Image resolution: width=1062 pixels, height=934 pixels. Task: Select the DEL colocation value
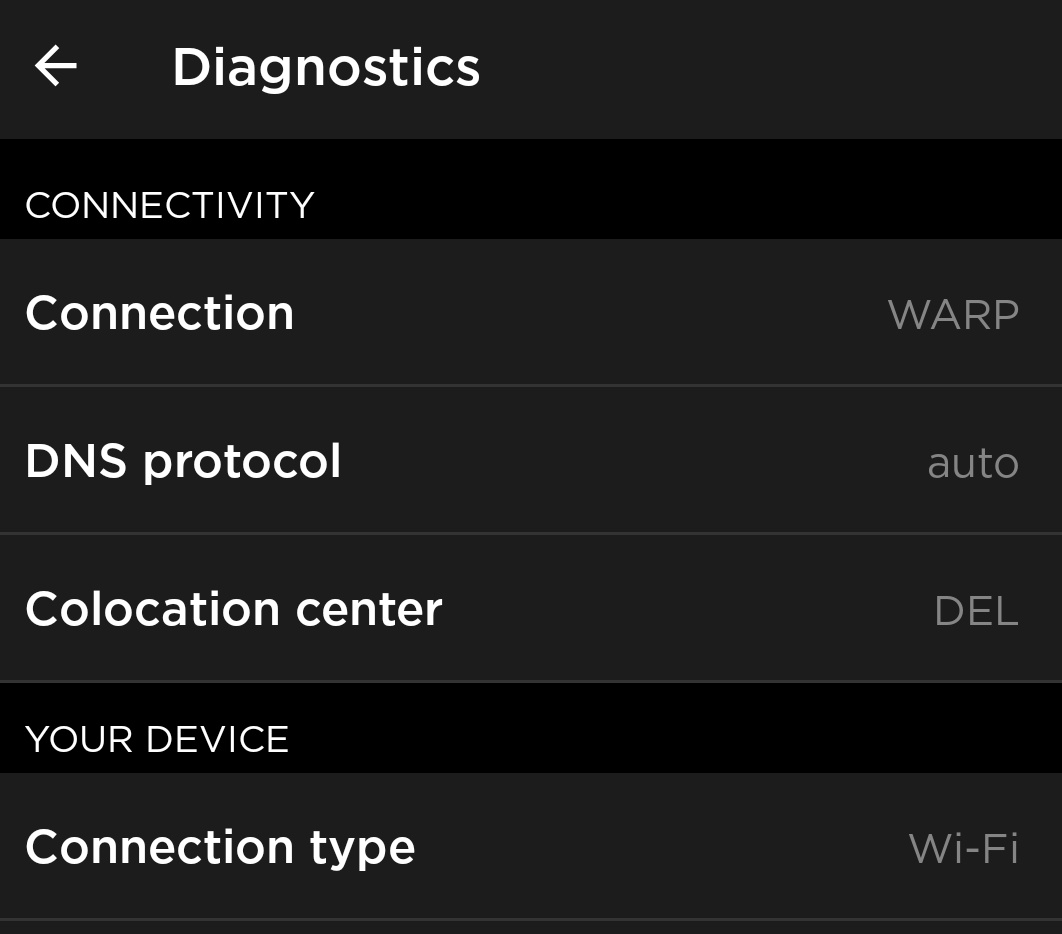[x=976, y=610]
